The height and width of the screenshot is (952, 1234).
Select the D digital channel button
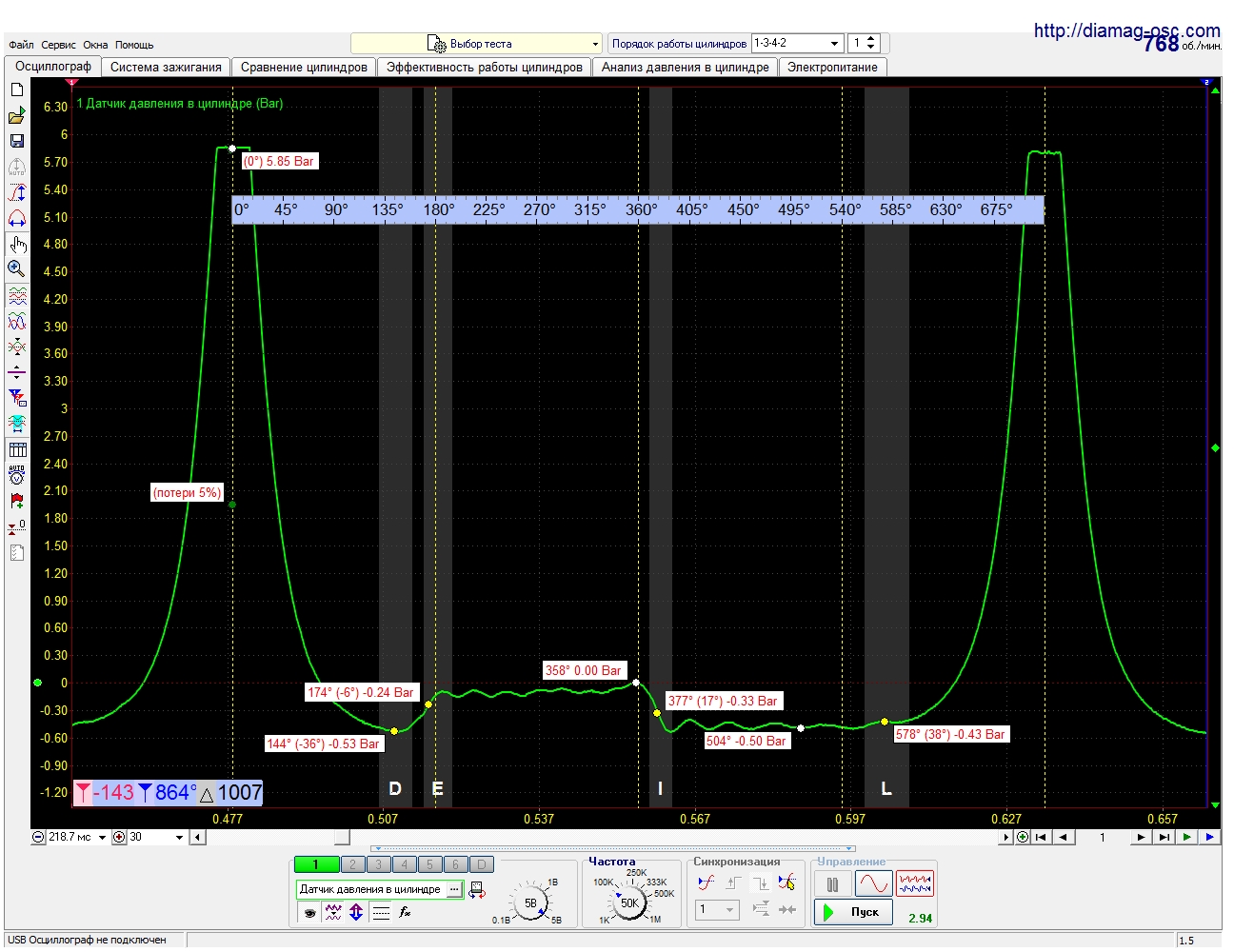(x=482, y=864)
